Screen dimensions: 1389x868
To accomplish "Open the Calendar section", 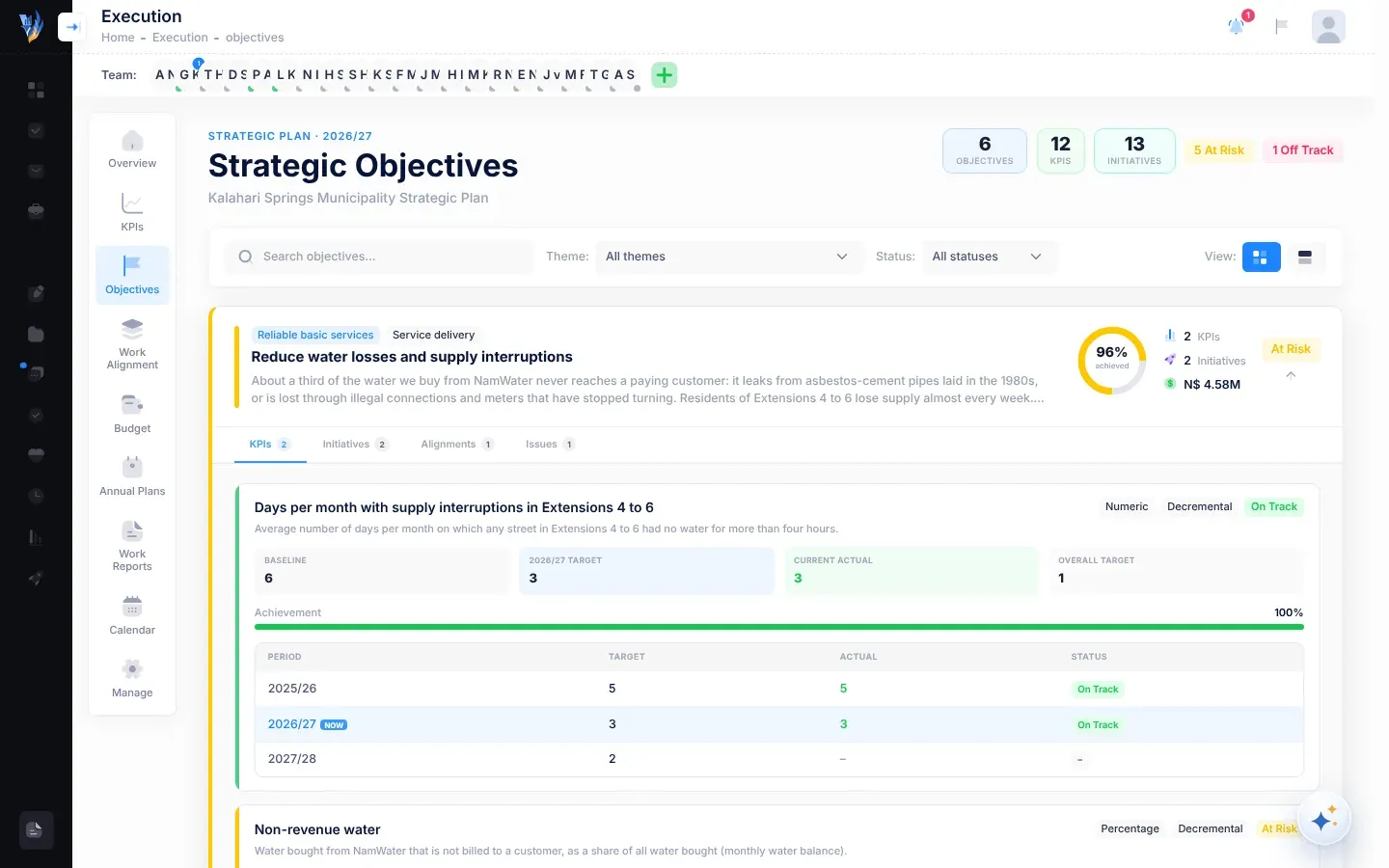I will pos(132,616).
